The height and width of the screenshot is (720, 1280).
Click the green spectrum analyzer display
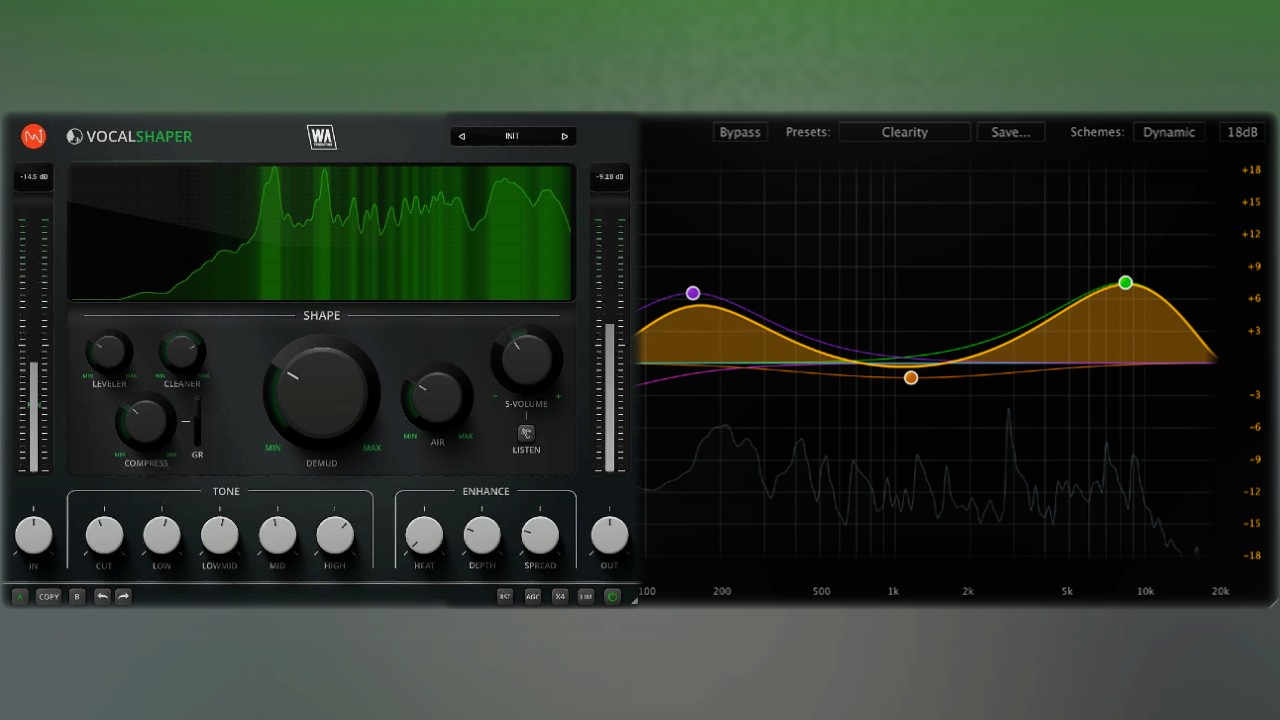(x=321, y=232)
